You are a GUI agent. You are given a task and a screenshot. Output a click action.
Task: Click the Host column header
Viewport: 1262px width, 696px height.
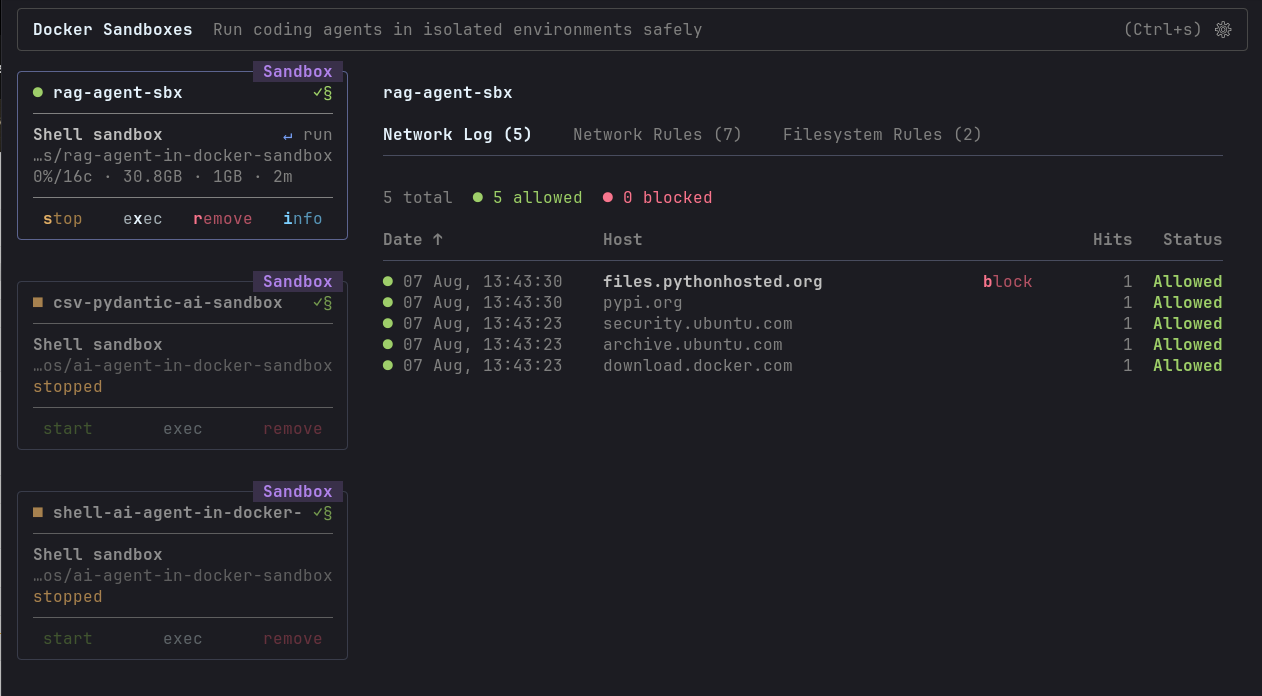pyautogui.click(x=623, y=240)
